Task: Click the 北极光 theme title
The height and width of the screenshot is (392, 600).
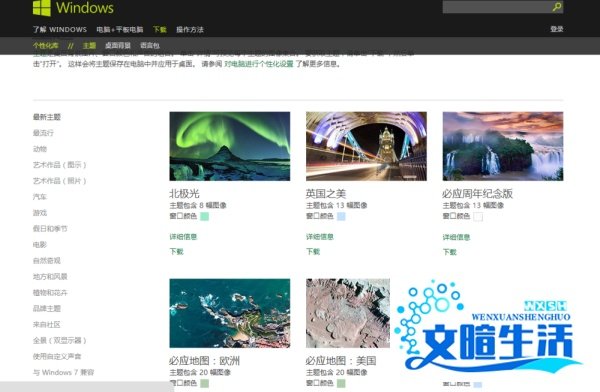Action: click(x=184, y=194)
